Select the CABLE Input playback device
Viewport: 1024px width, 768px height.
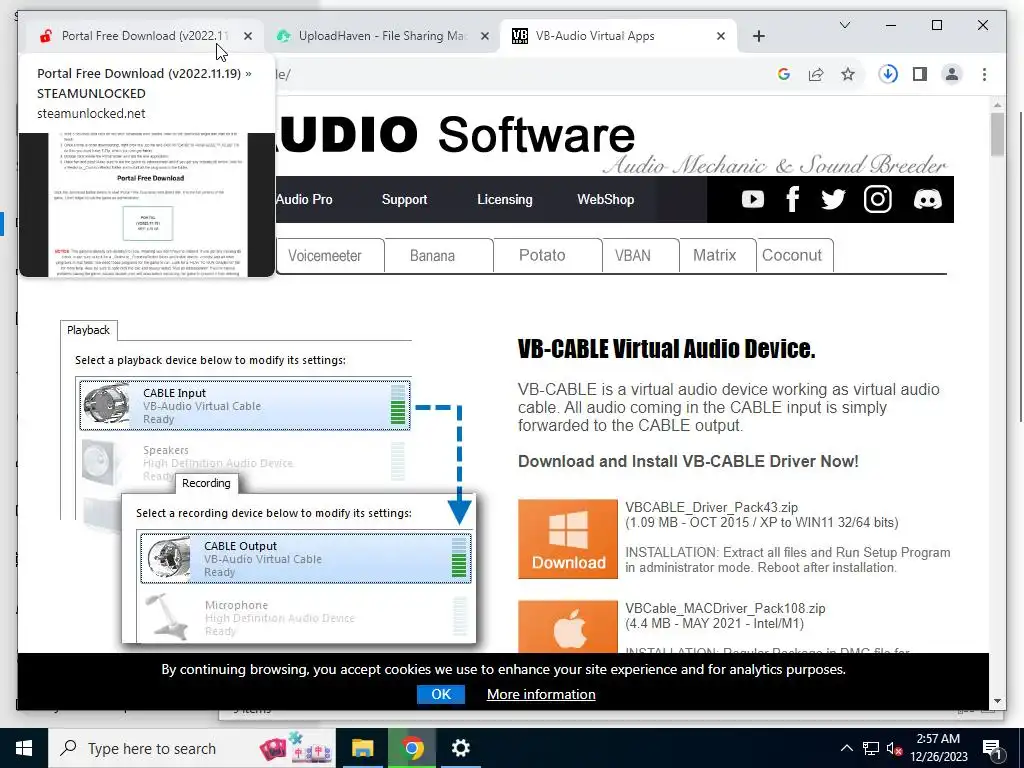point(245,406)
